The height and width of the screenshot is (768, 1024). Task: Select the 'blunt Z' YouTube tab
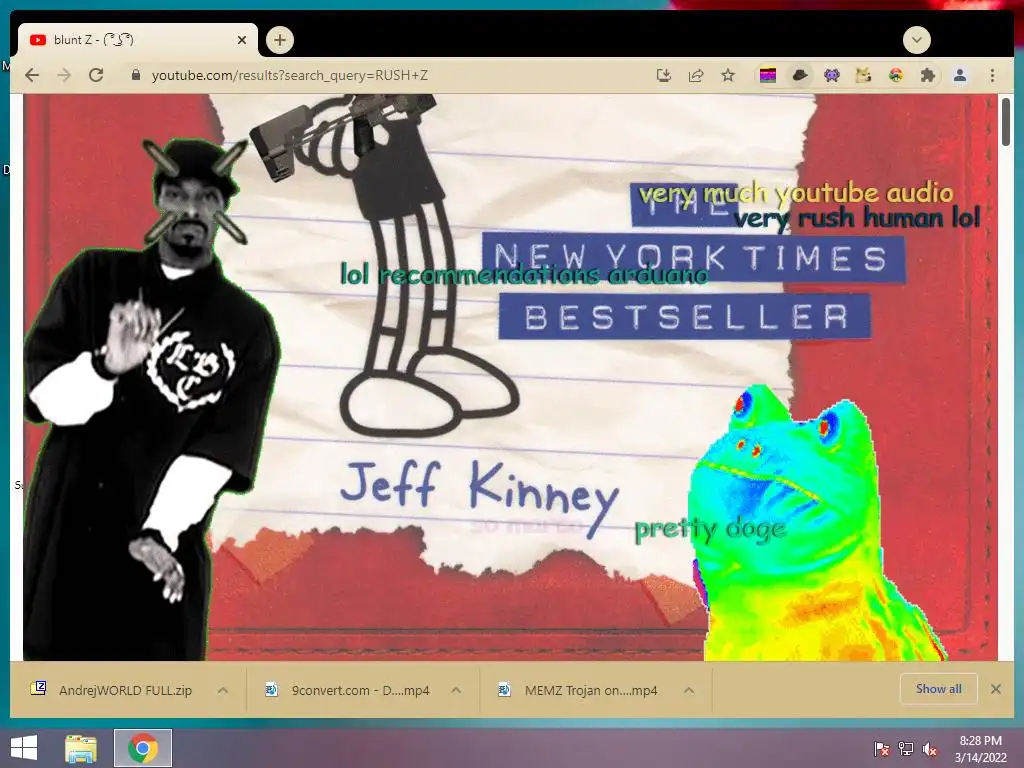click(x=138, y=40)
